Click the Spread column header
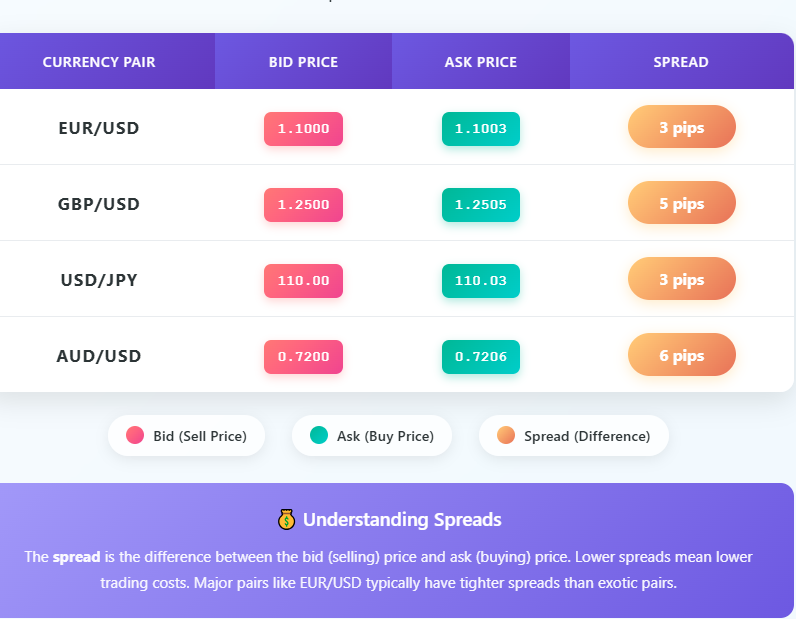The width and height of the screenshot is (796, 619). tap(681, 62)
